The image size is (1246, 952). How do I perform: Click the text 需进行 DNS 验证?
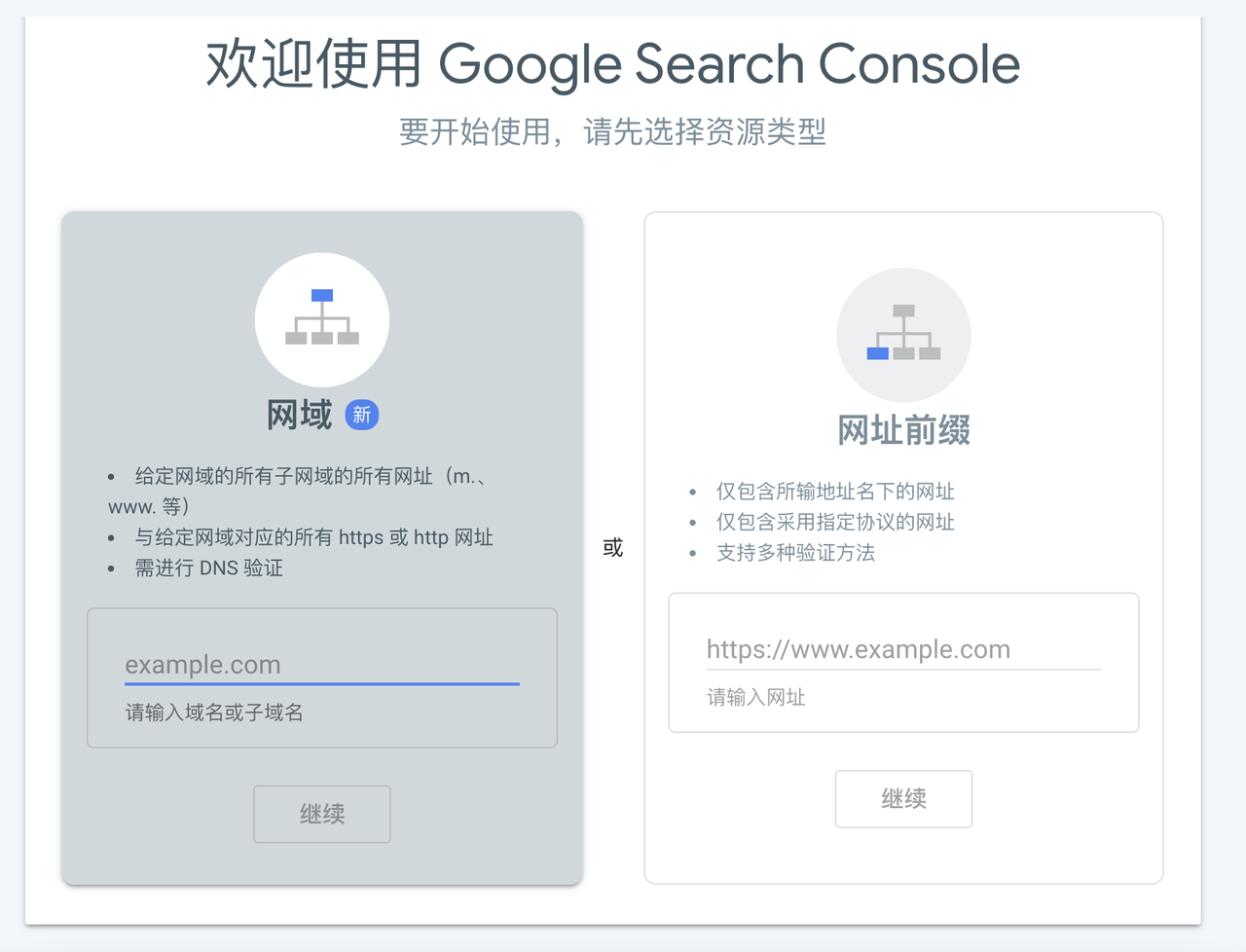208,568
